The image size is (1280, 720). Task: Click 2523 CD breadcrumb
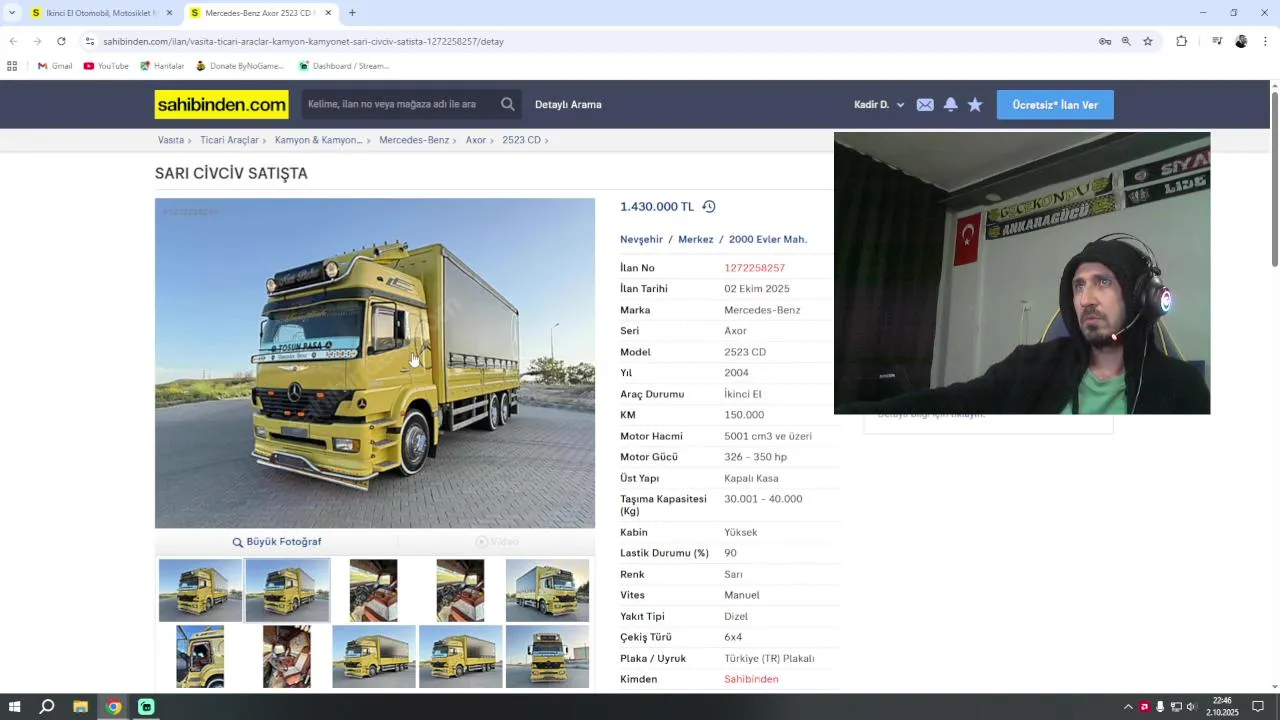[x=521, y=140]
